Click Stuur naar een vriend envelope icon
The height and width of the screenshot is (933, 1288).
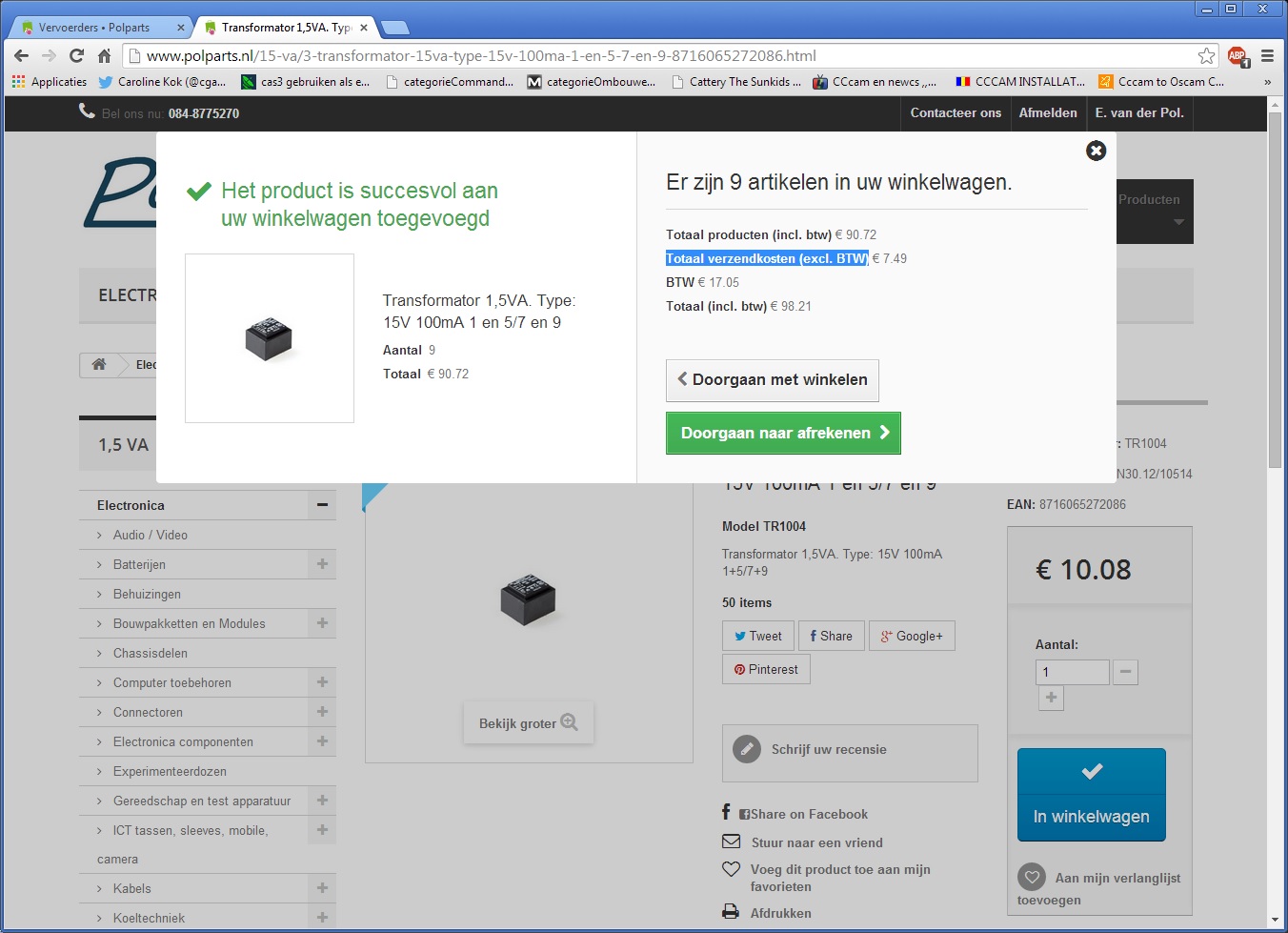tap(731, 842)
